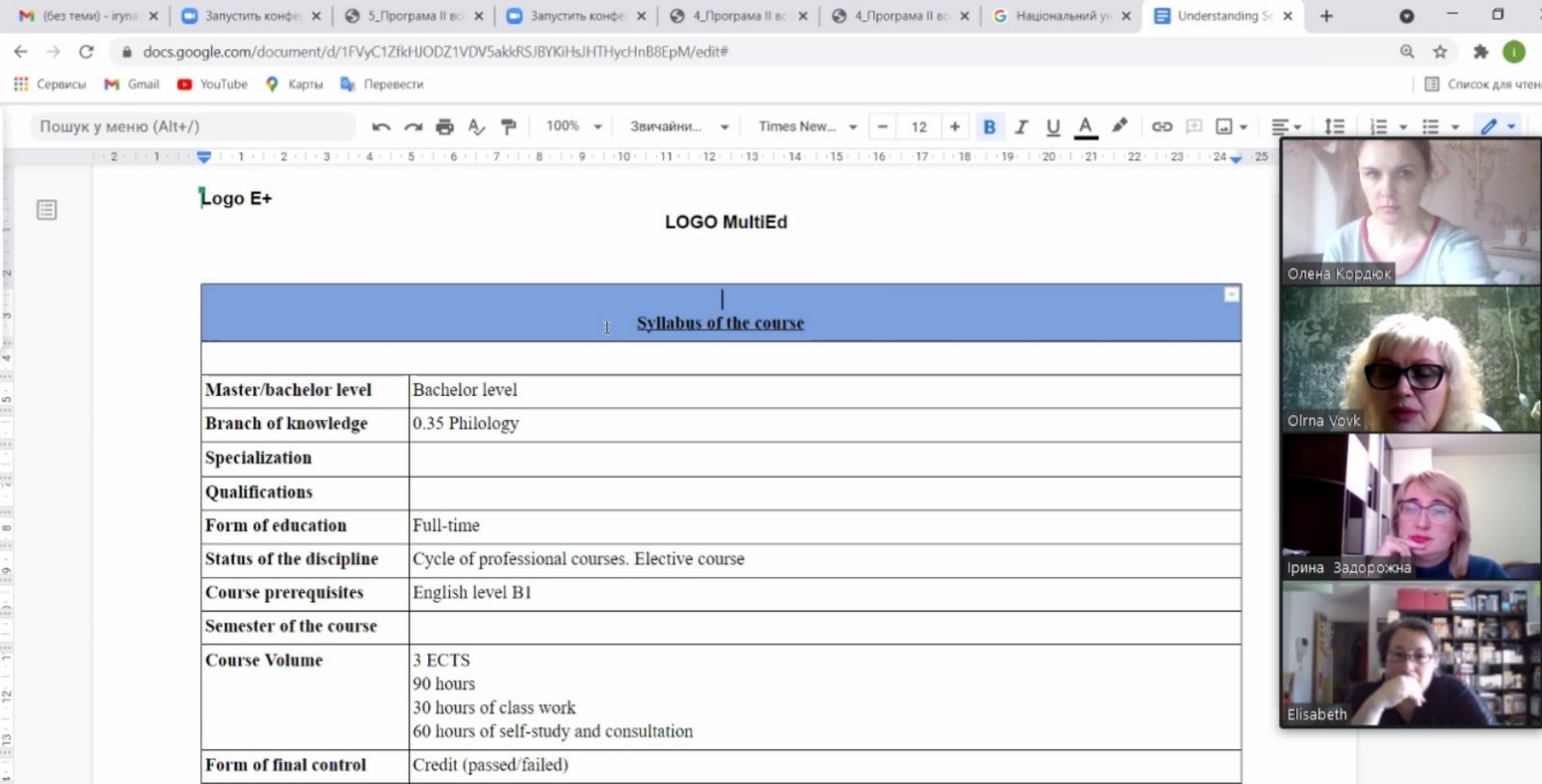Click the Line spacing icon
This screenshot has height=784, width=1542.
(x=1334, y=127)
